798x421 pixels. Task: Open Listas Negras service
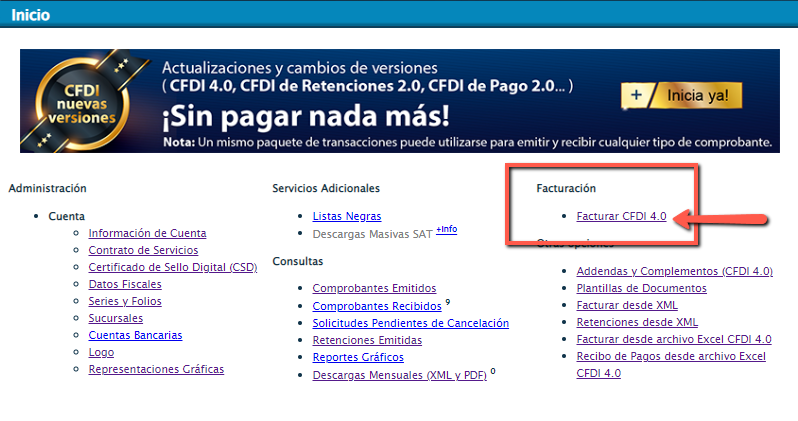tap(347, 216)
